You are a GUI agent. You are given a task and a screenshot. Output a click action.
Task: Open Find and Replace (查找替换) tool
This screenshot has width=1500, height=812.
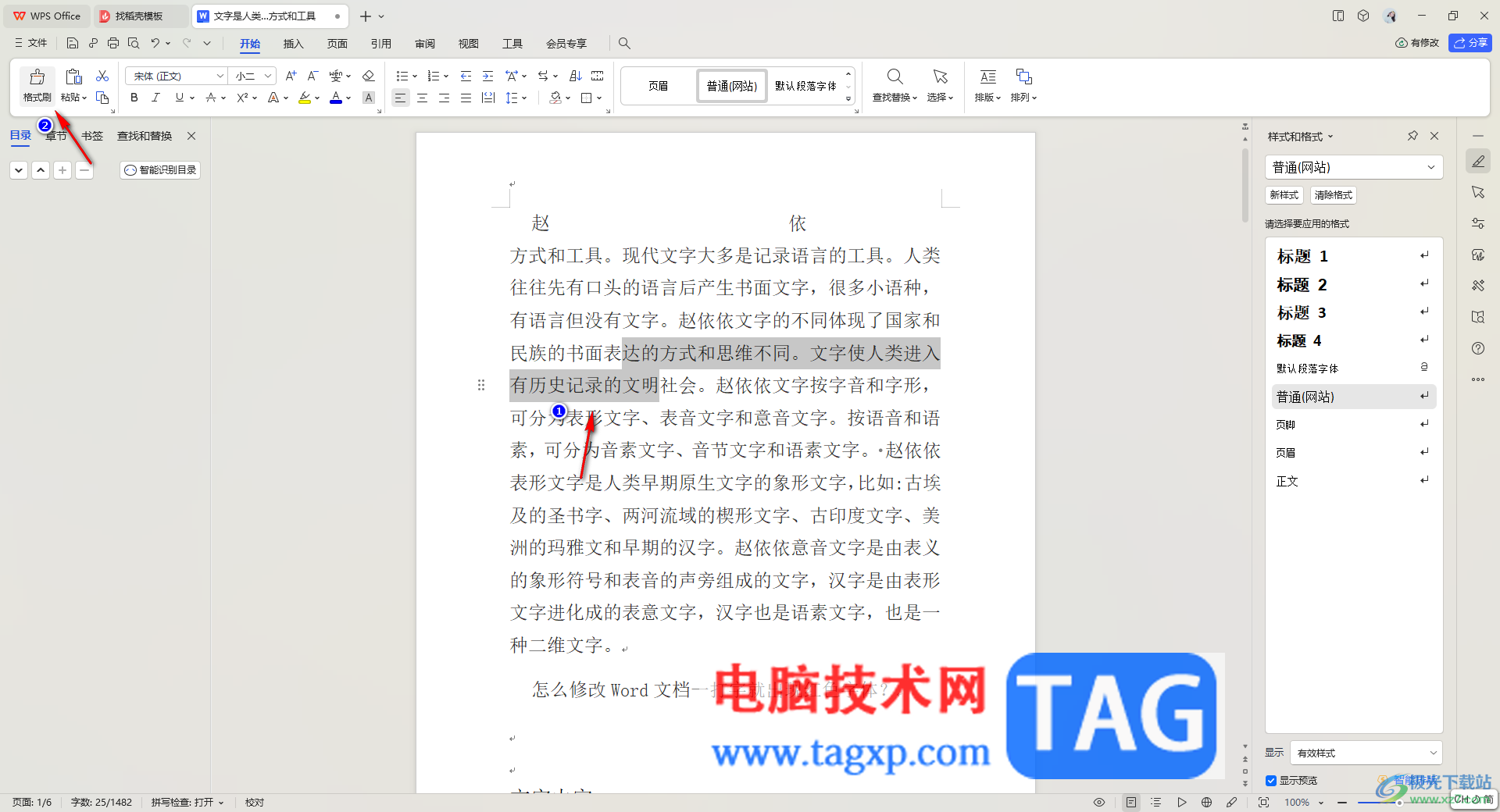(x=895, y=85)
